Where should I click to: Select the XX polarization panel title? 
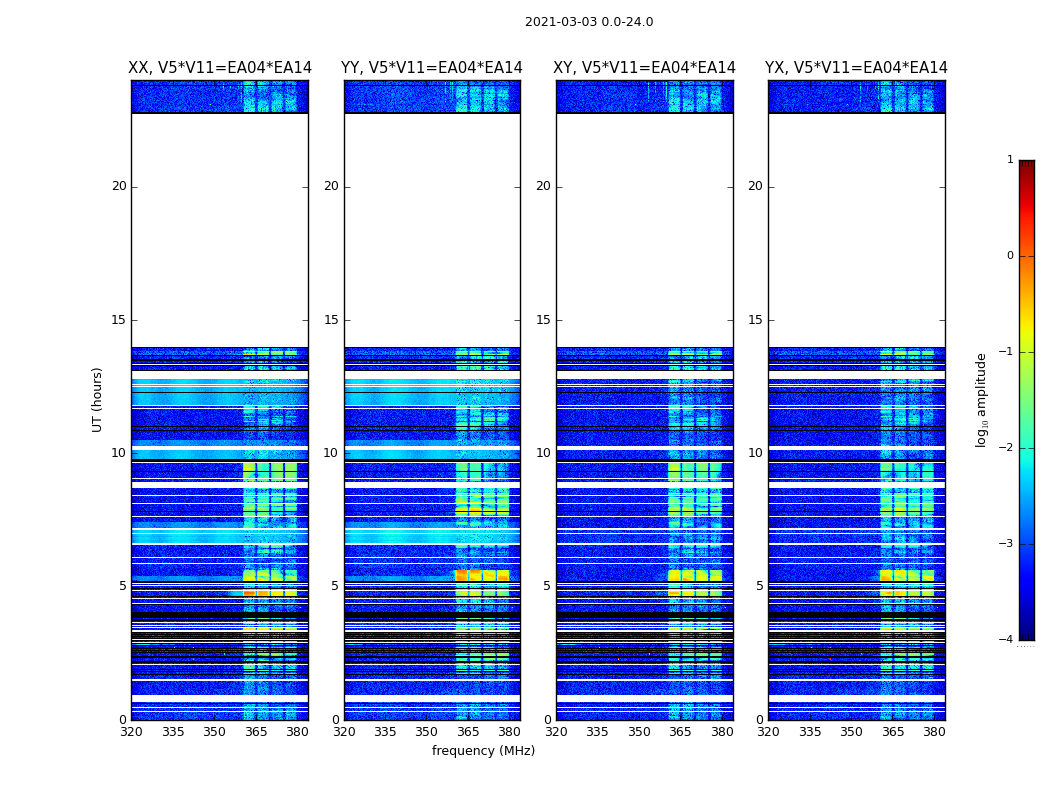click(220, 68)
